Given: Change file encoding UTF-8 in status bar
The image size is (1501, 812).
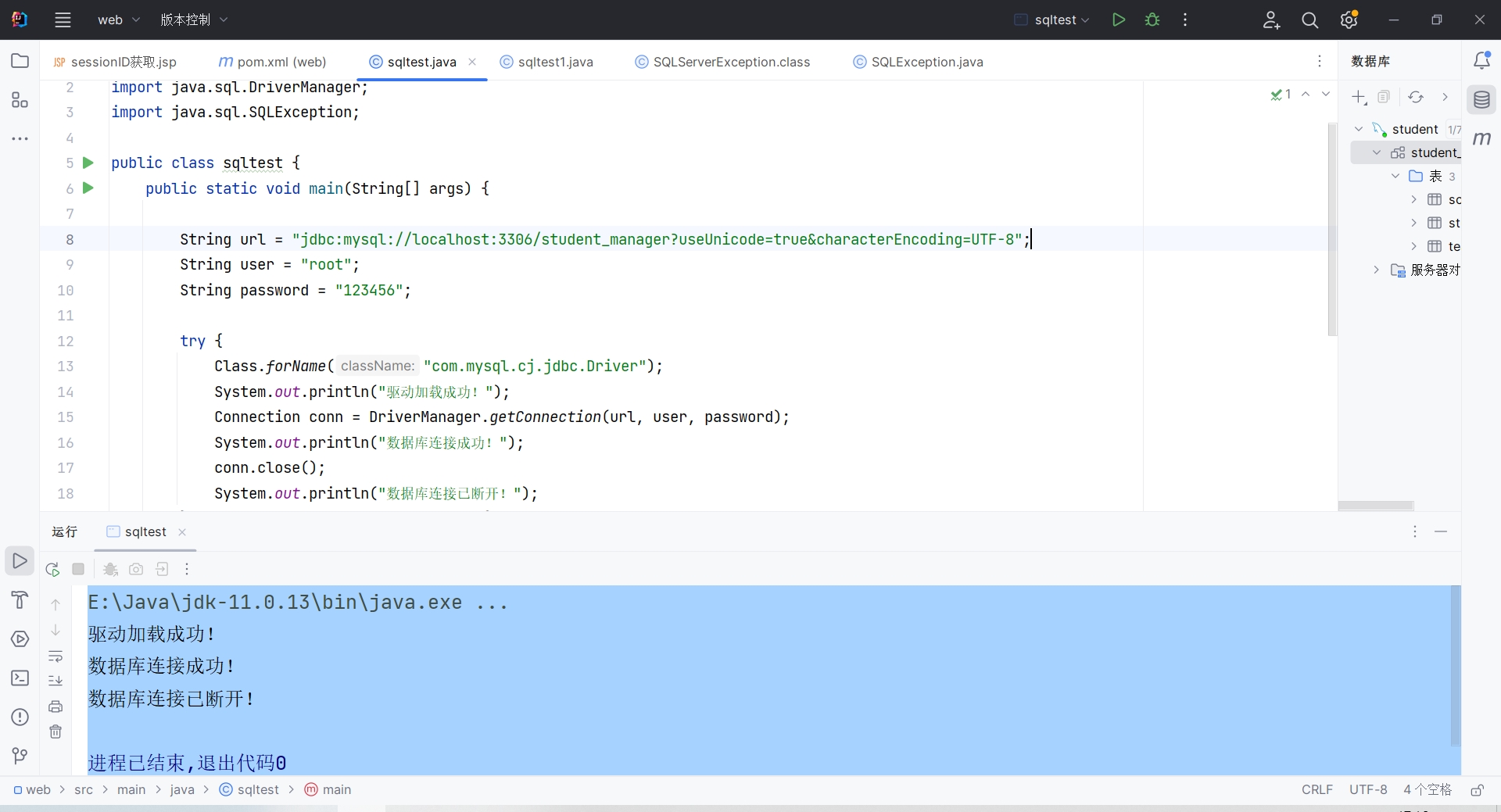Looking at the screenshot, I should 1368,789.
